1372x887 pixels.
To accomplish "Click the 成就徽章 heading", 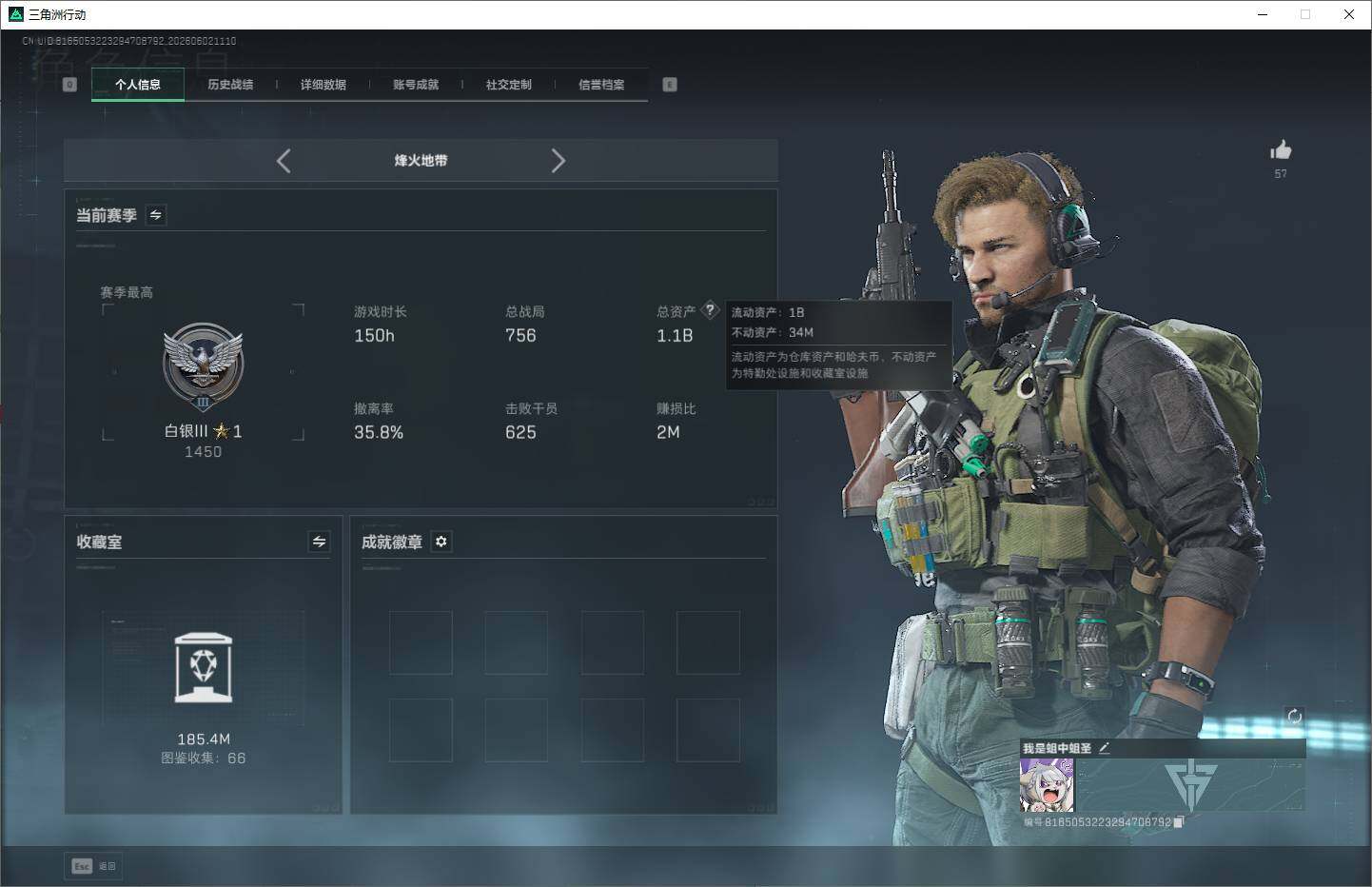I will pyautogui.click(x=392, y=542).
